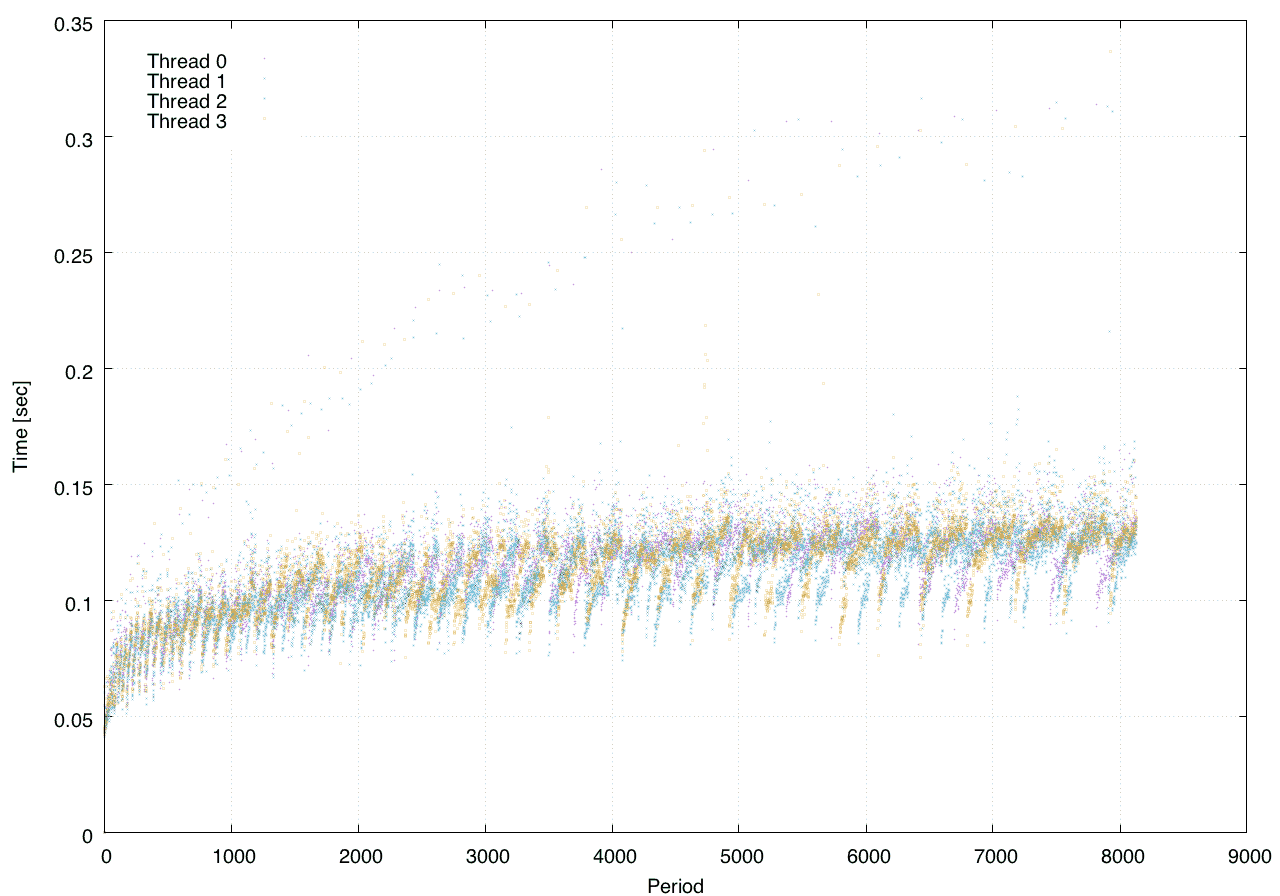Click the Time [sec] y-axis title
Viewport: 1280px width, 896px height.
(20, 426)
